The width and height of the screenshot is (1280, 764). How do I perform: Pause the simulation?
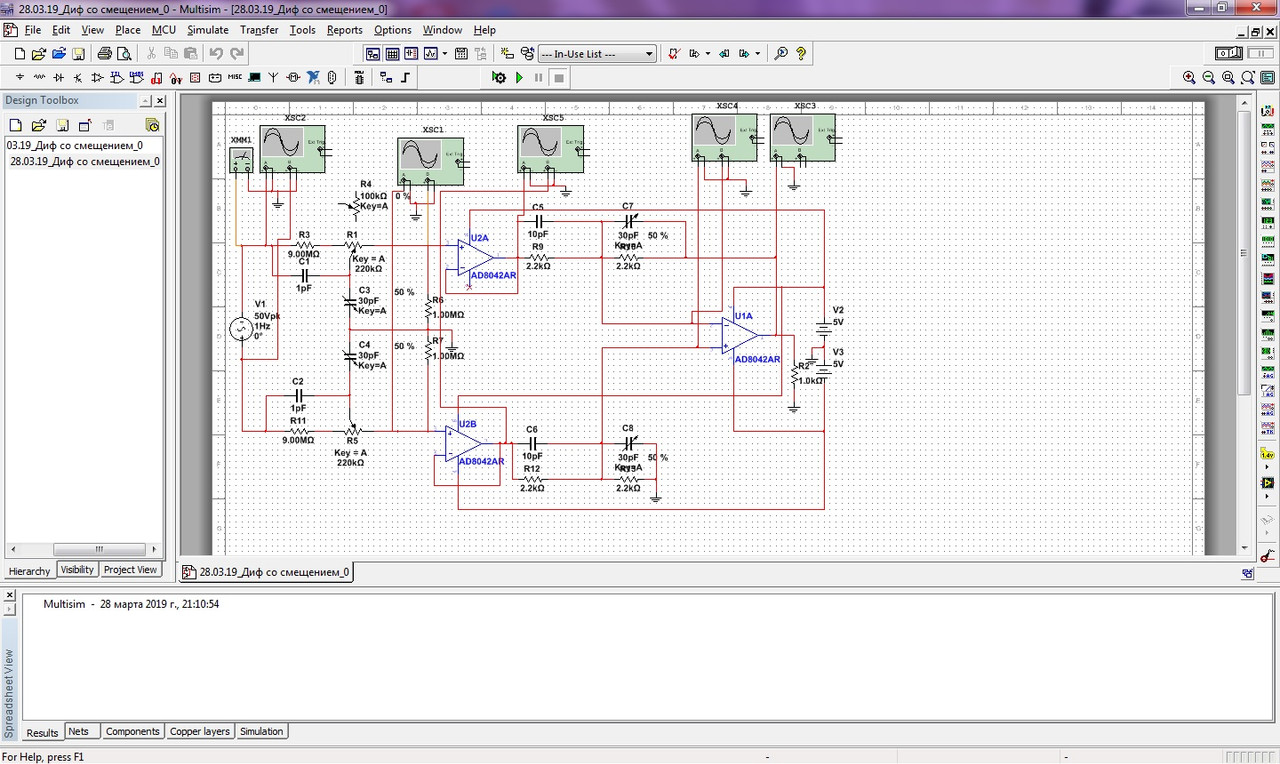pyautogui.click(x=538, y=77)
